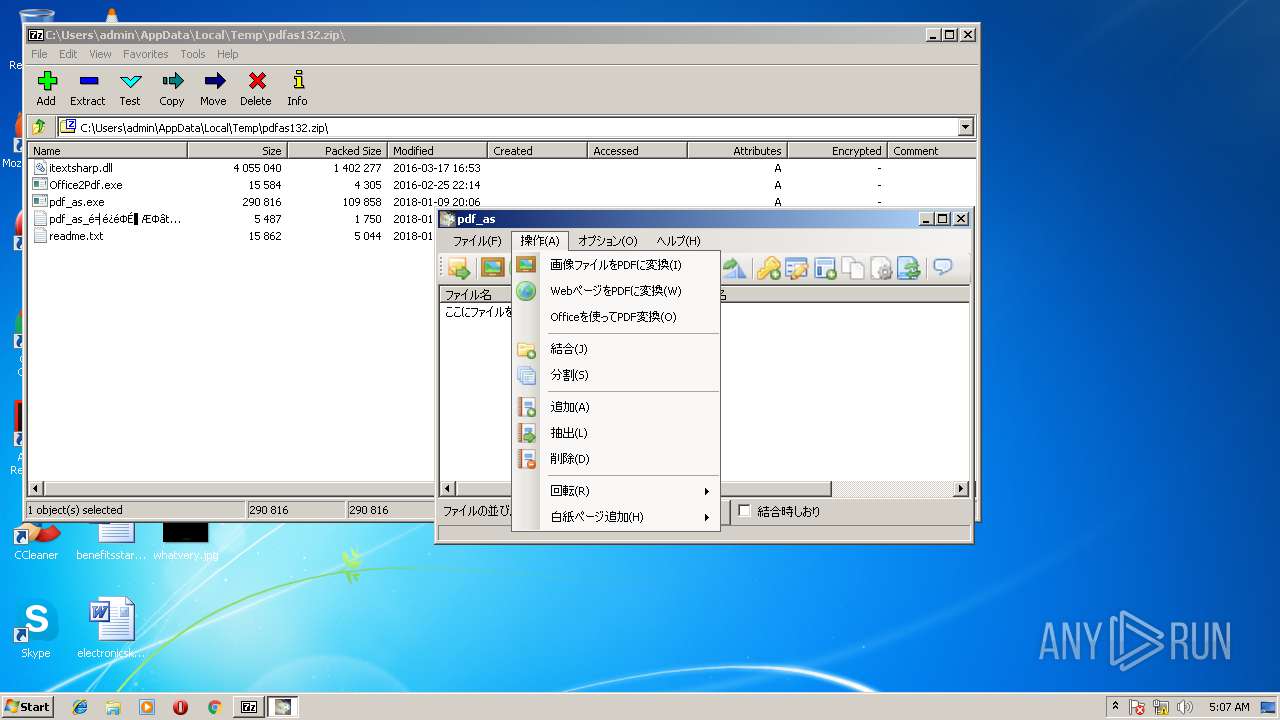Select readme.txt in the archive list
Image resolution: width=1280 pixels, height=720 pixels.
click(x=76, y=236)
